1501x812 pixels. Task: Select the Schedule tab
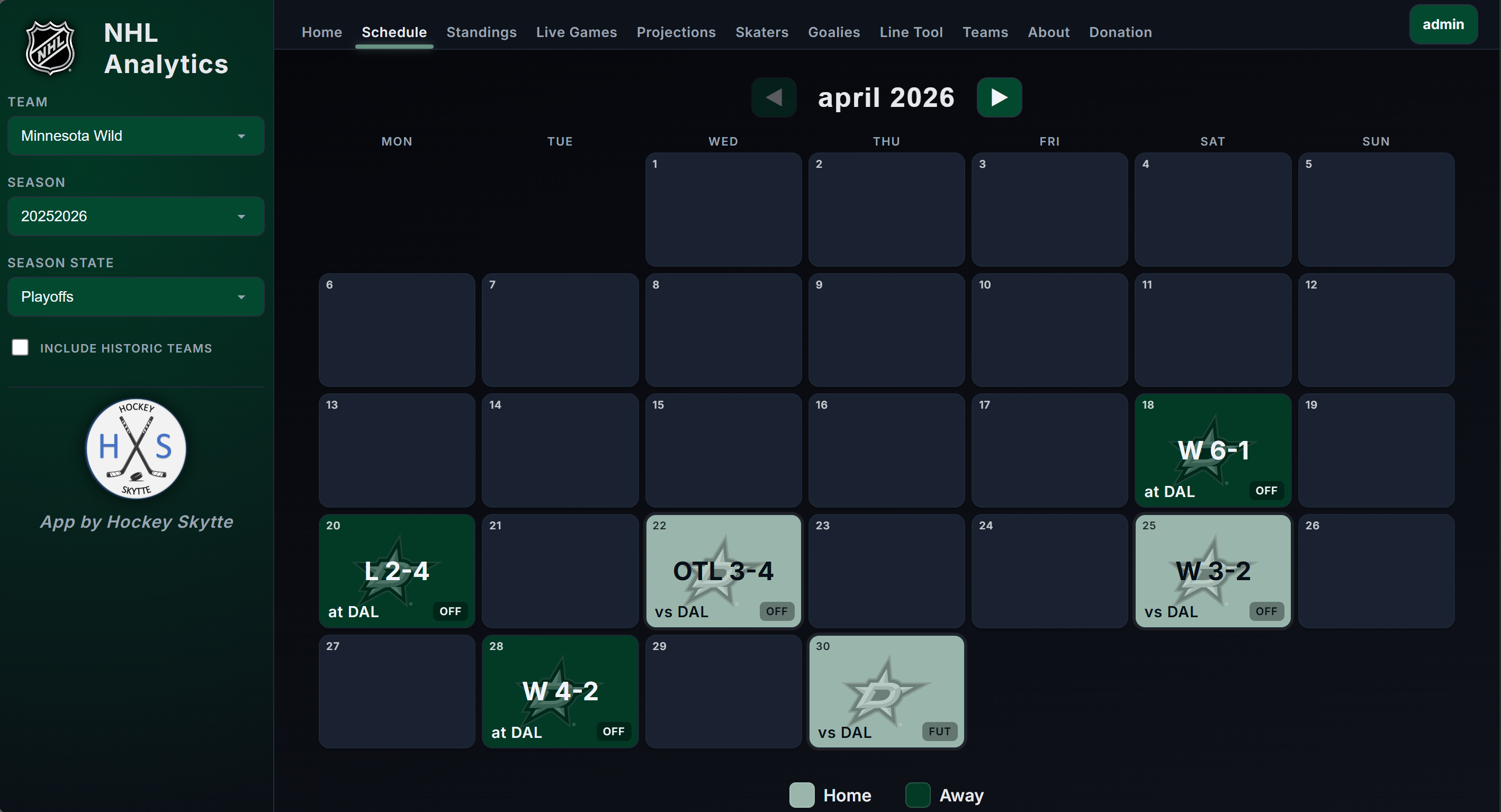tap(394, 32)
